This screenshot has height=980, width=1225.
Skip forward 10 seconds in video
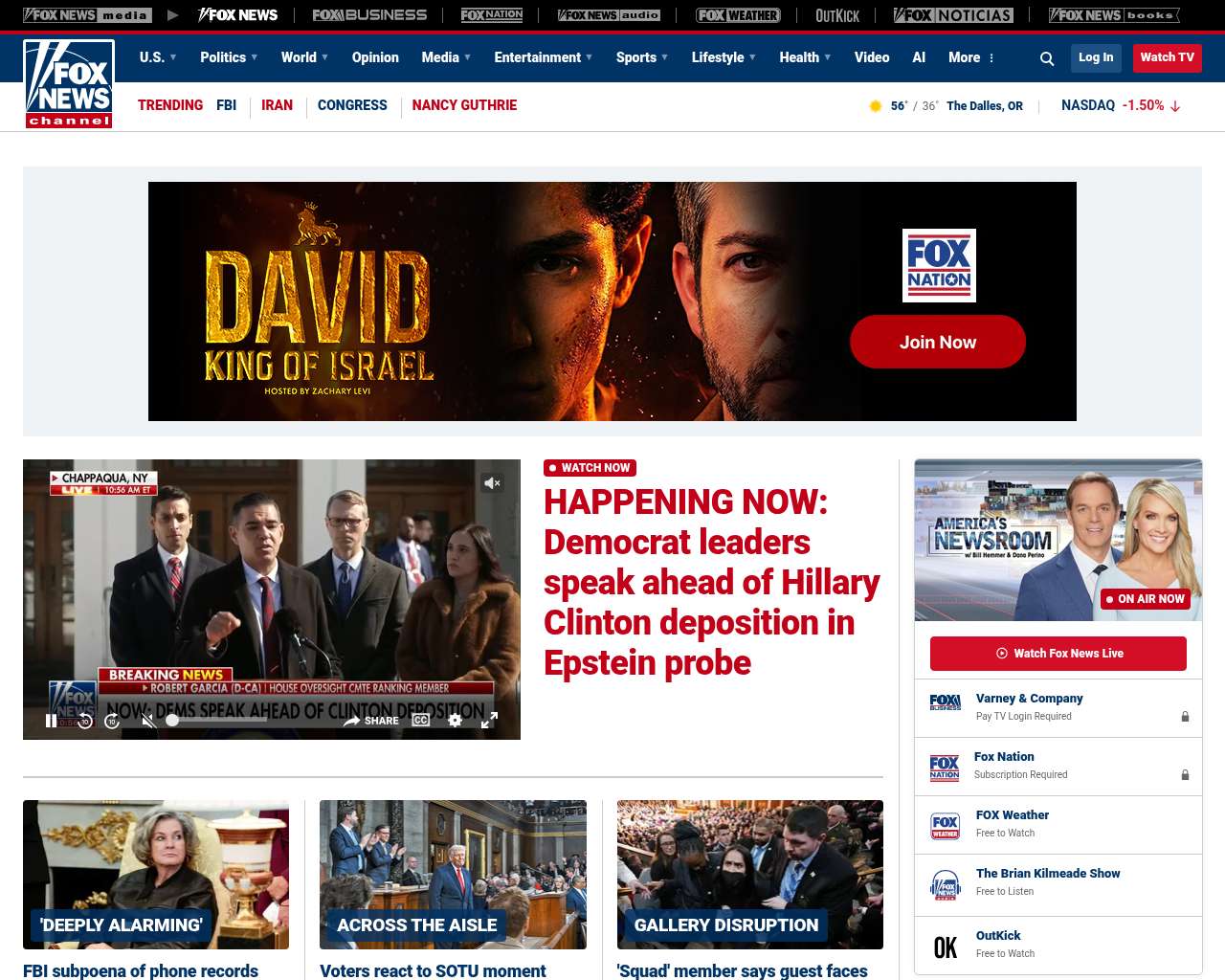tap(112, 721)
